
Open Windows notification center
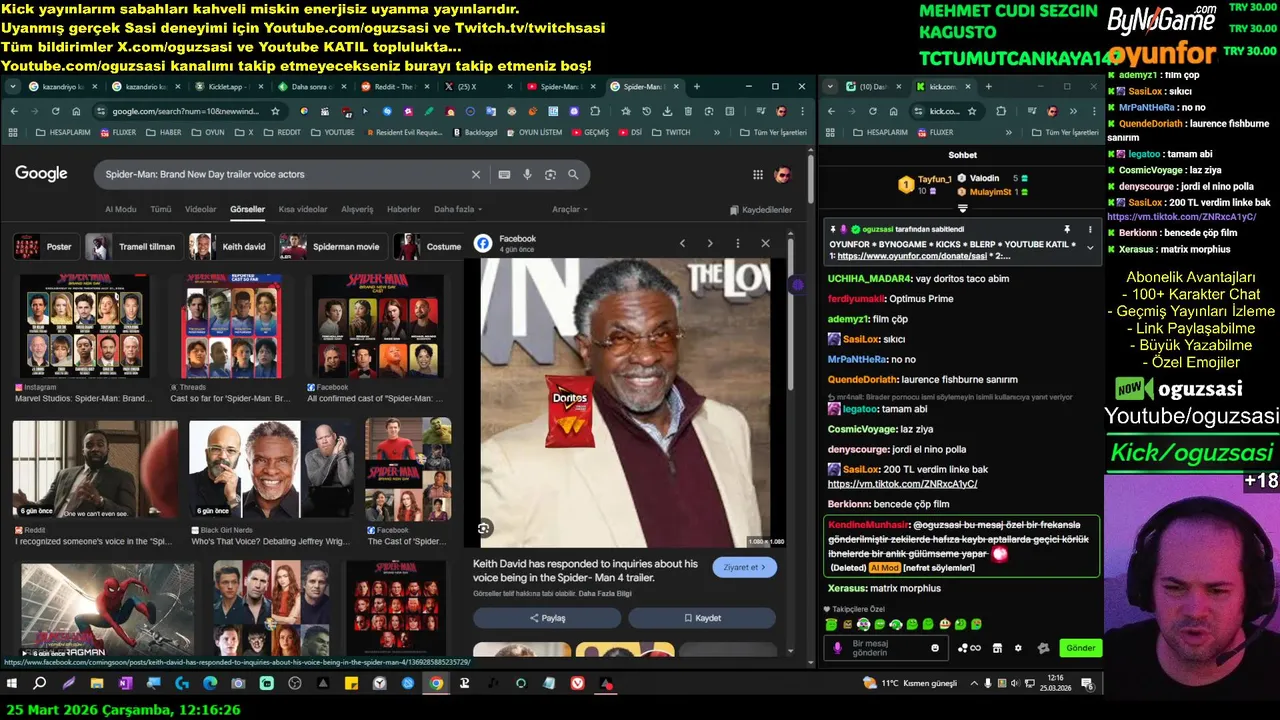tap(1087, 684)
